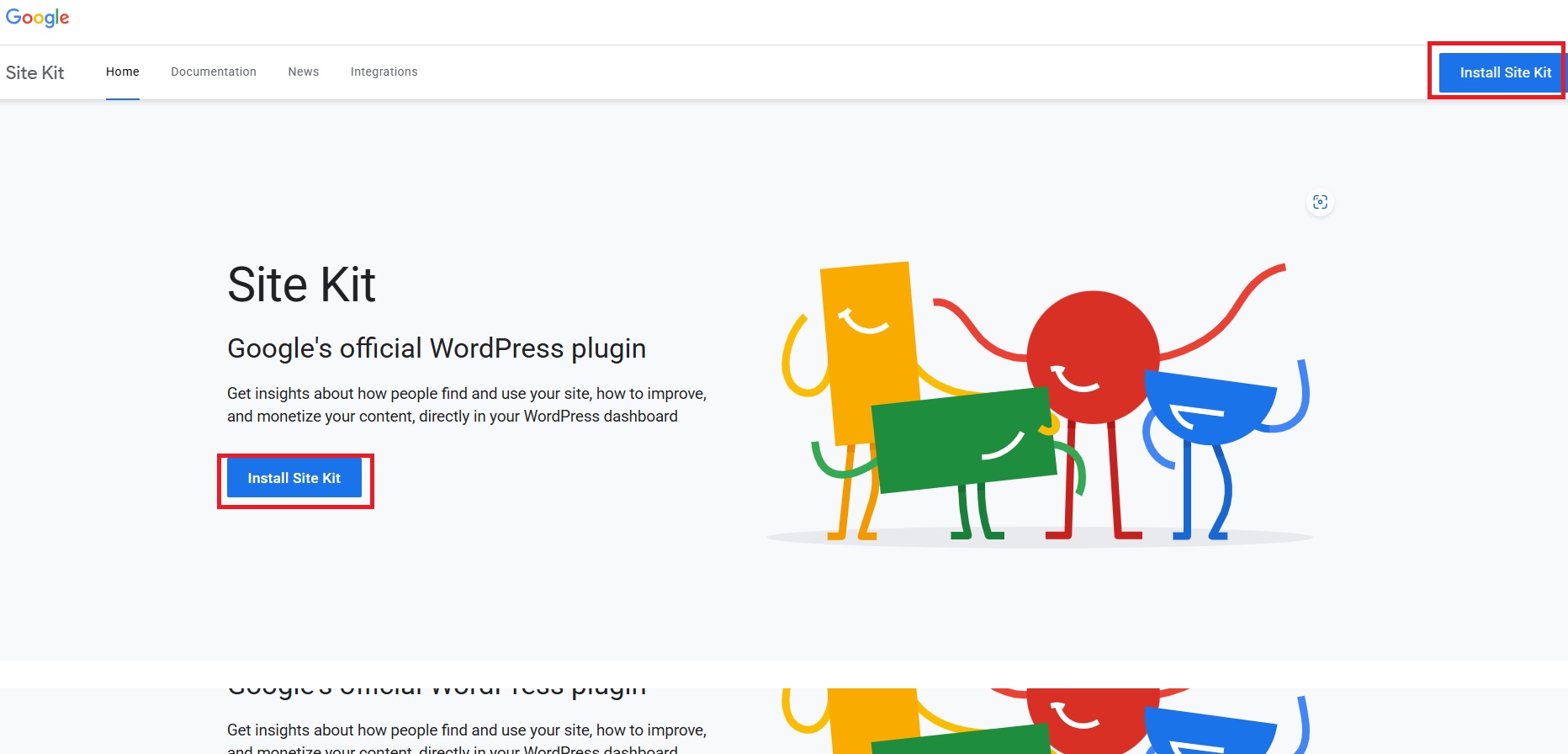Open the Documentation tab
This screenshot has height=754, width=1568.
click(x=214, y=72)
